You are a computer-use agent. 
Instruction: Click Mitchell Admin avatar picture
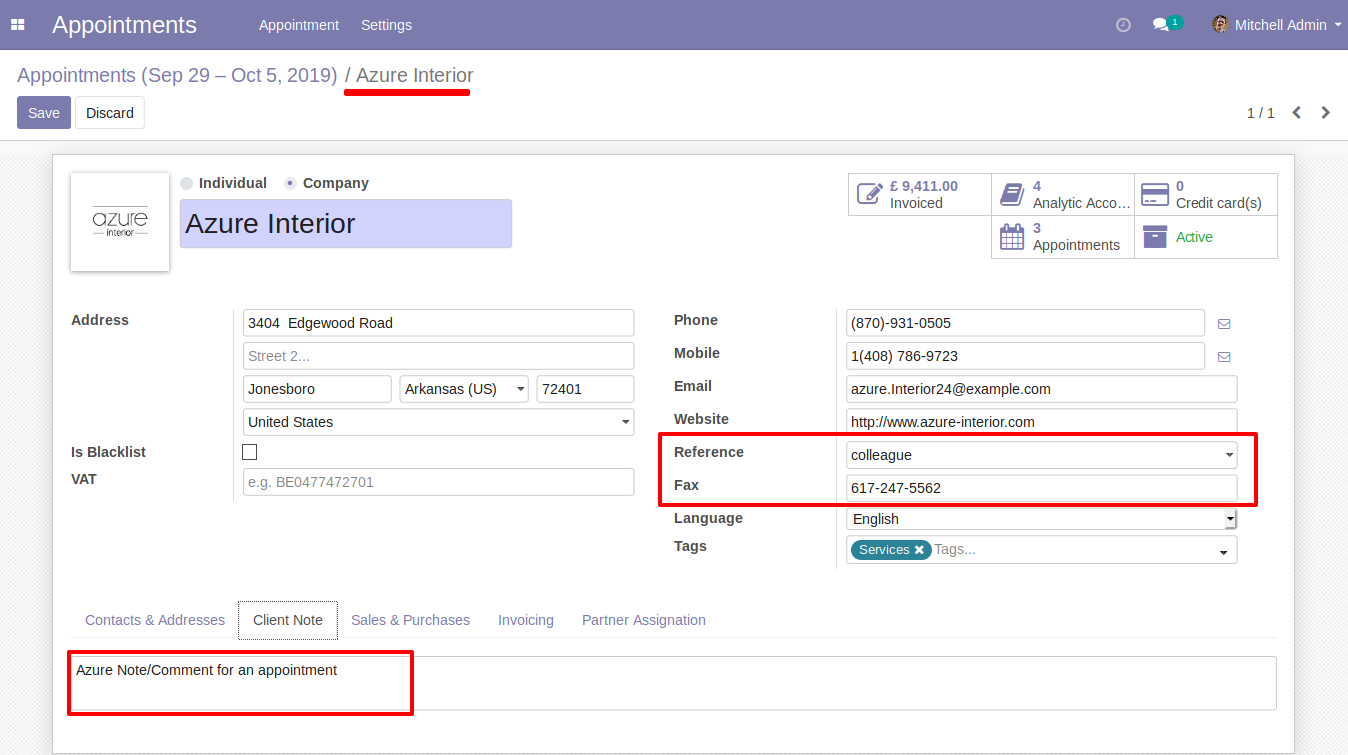(x=1220, y=25)
